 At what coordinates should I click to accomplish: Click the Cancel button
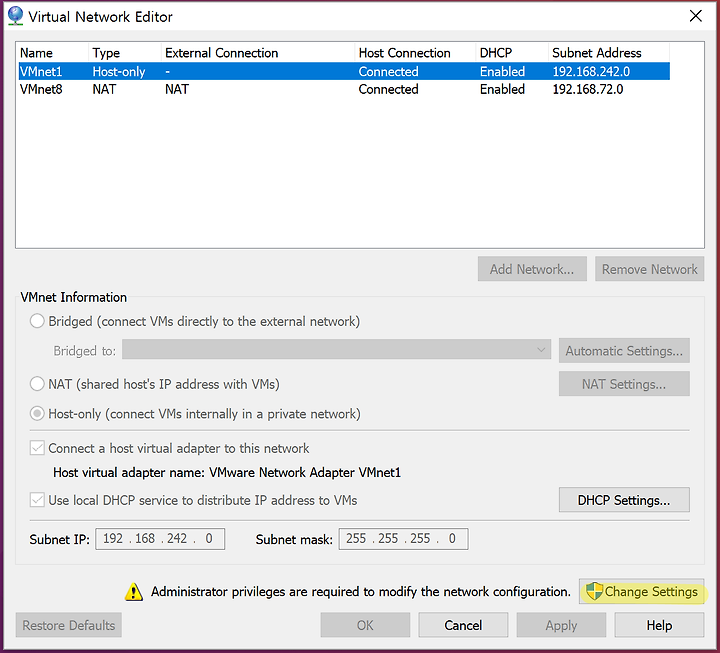point(463,625)
